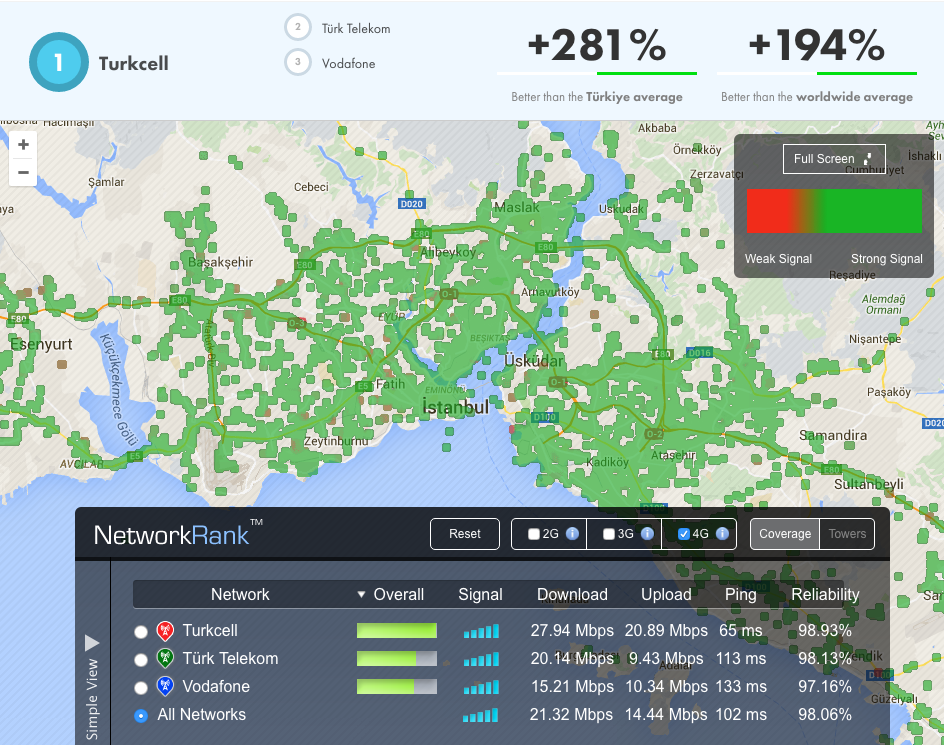This screenshot has height=745, width=944.
Task: Zoom in on the map
Action: pyautogui.click(x=23, y=145)
